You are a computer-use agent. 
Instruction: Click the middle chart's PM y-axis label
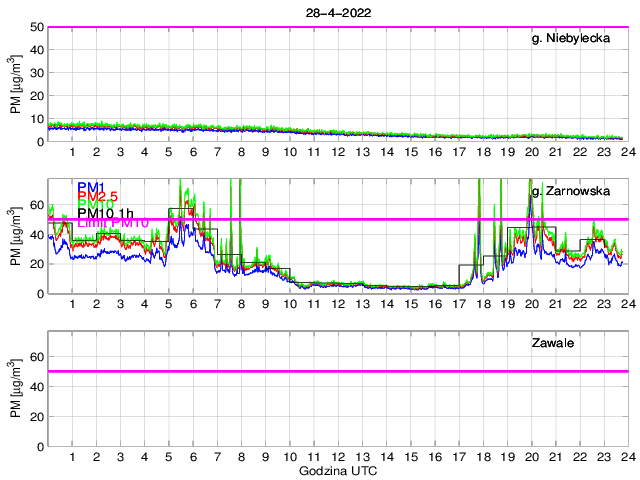coord(17,236)
